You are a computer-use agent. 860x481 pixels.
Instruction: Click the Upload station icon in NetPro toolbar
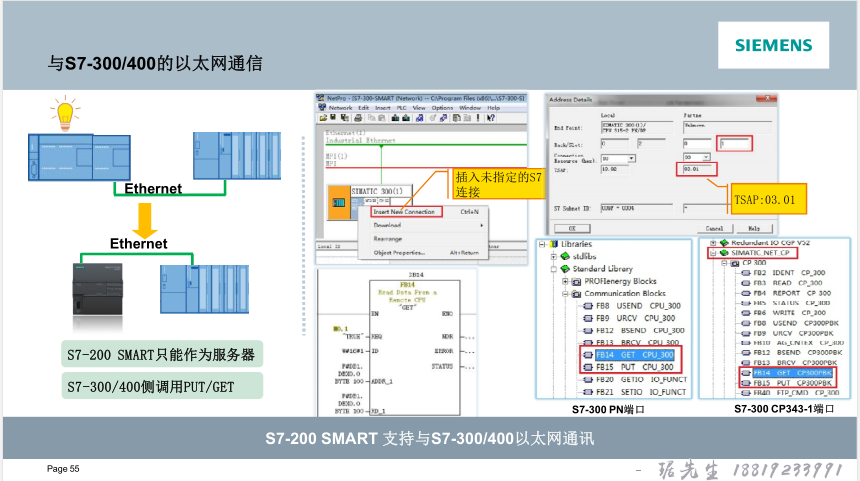406,118
